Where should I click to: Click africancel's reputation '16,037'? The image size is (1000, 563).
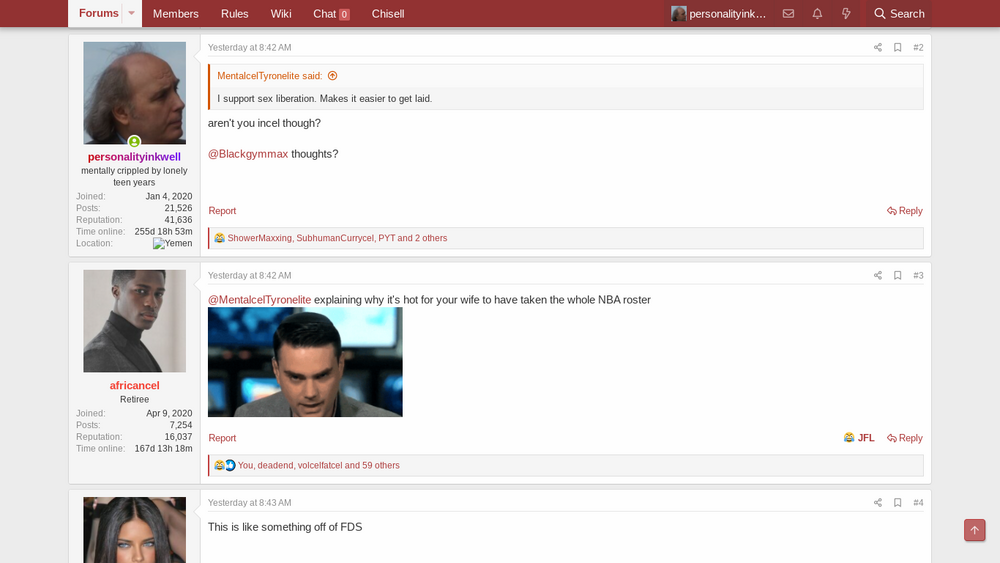[x=178, y=437]
